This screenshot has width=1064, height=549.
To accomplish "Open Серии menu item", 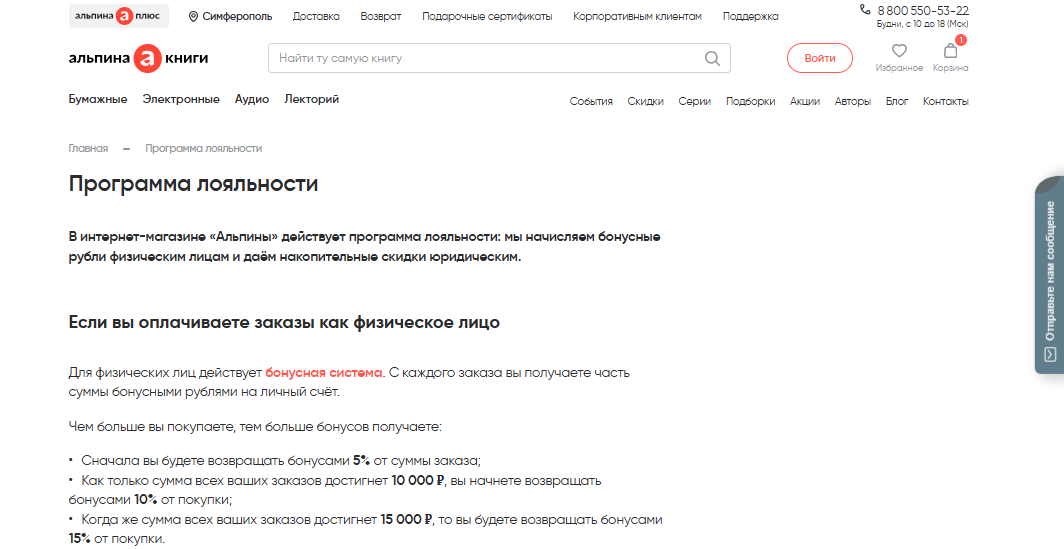I will [x=695, y=101].
